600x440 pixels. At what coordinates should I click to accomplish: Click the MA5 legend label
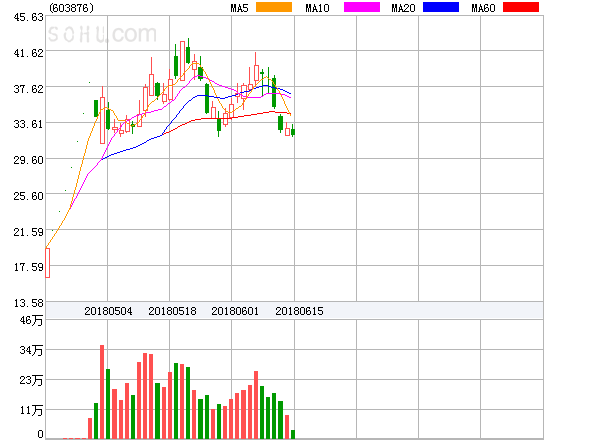(x=239, y=8)
